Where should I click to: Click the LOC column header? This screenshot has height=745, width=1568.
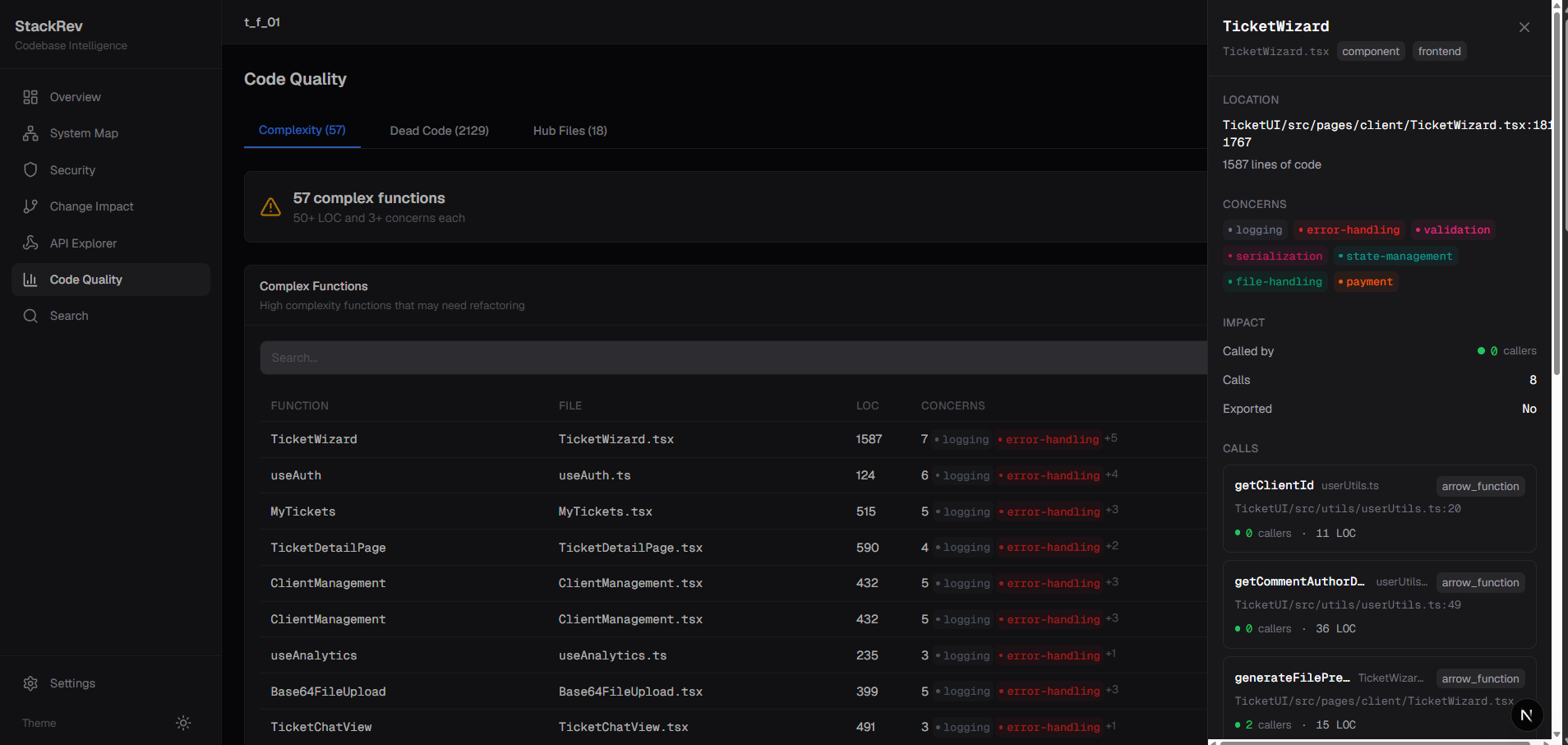868,405
